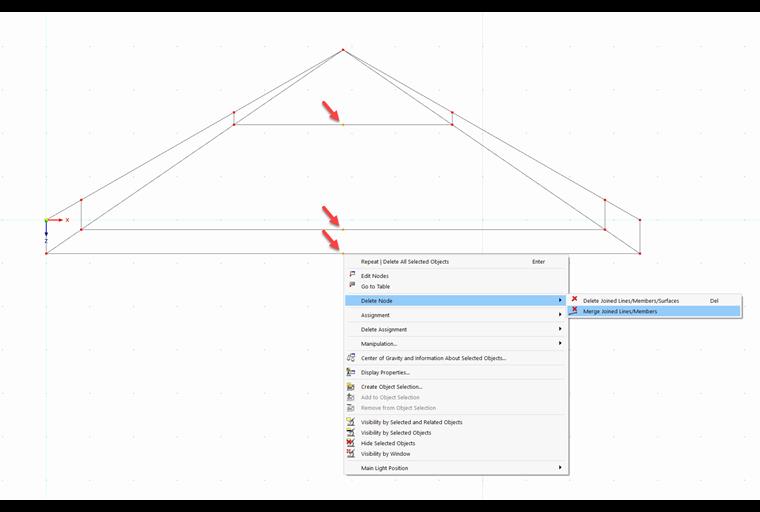Select the origin node at the X-Z axes
This screenshot has height=512, width=760.
click(47, 220)
